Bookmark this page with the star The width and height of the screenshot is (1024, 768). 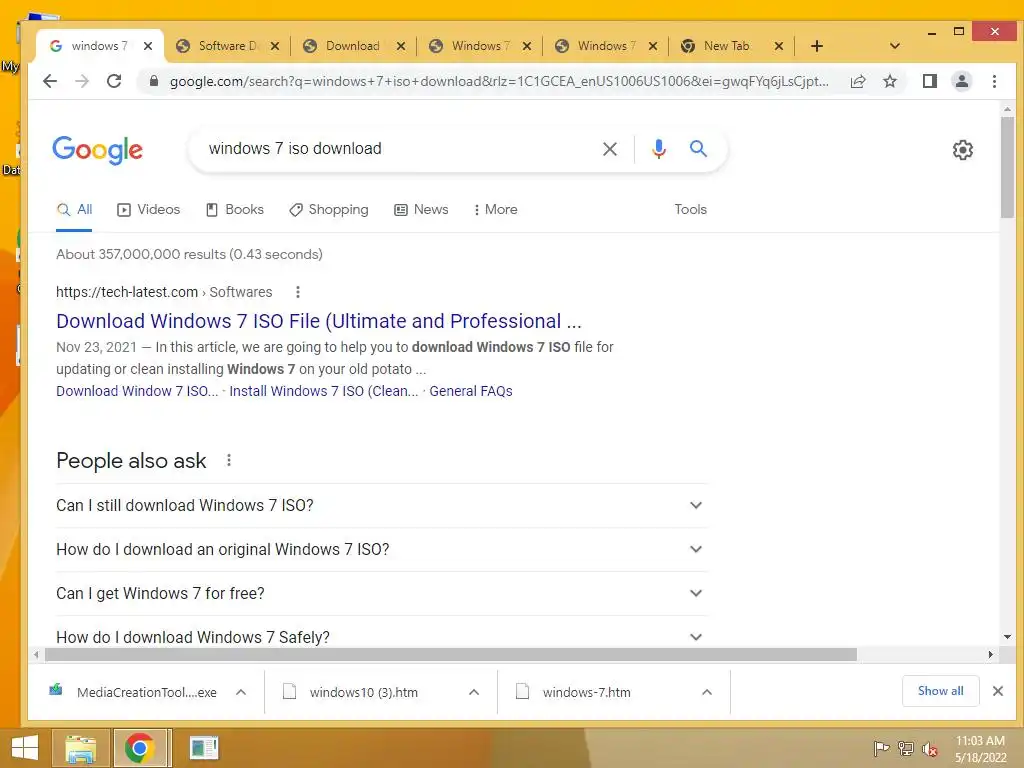point(889,81)
